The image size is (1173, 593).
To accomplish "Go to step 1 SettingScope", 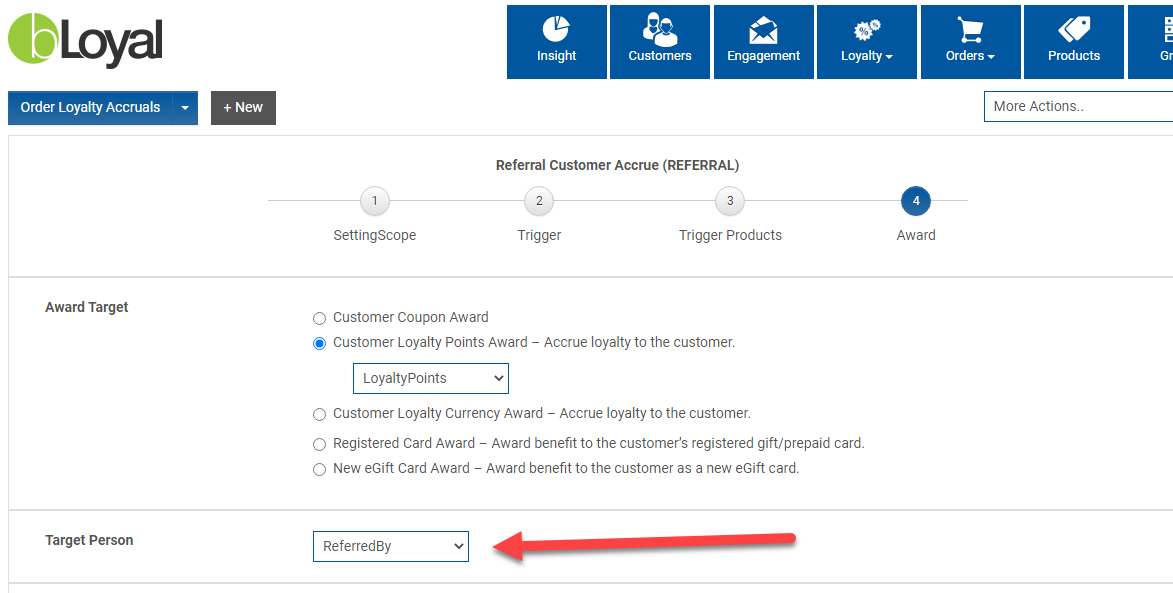I will point(375,201).
